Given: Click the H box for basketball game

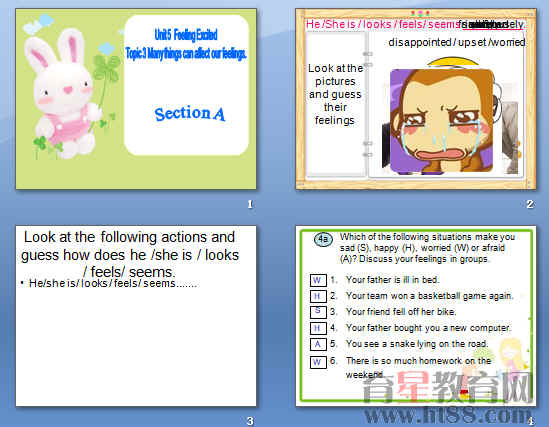Looking at the screenshot, I should [318, 296].
